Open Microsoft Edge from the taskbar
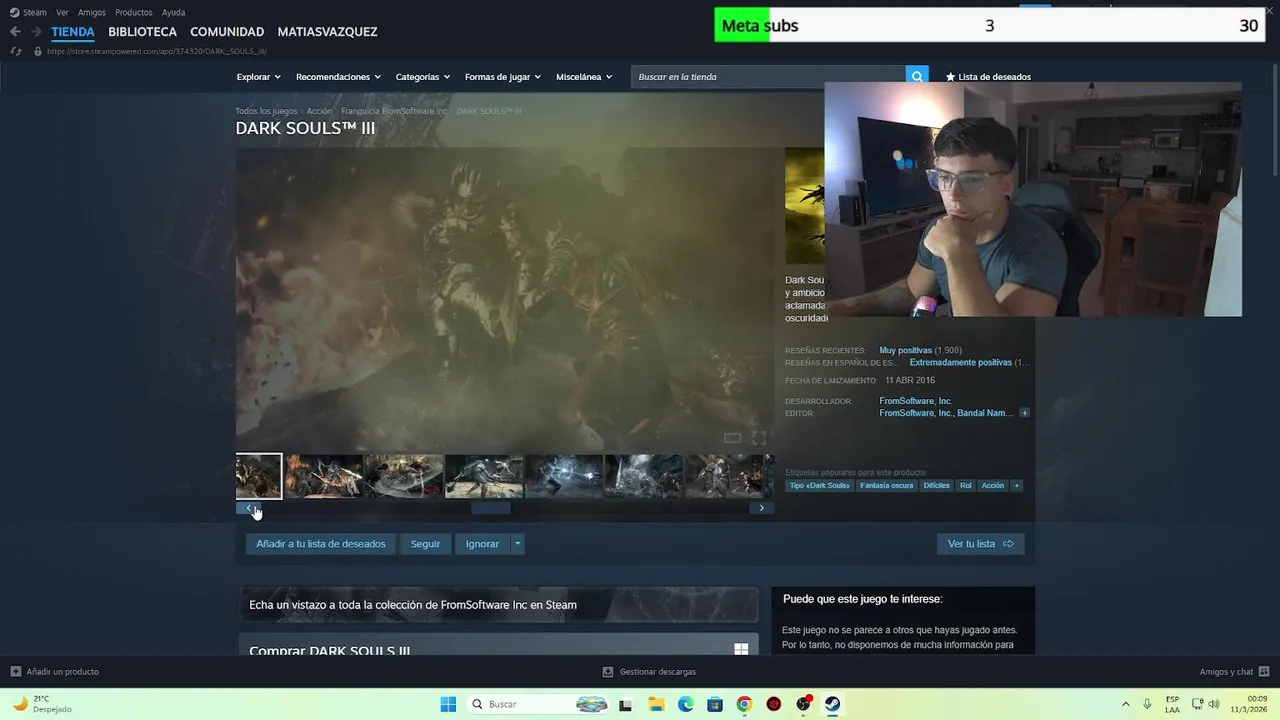 point(686,704)
